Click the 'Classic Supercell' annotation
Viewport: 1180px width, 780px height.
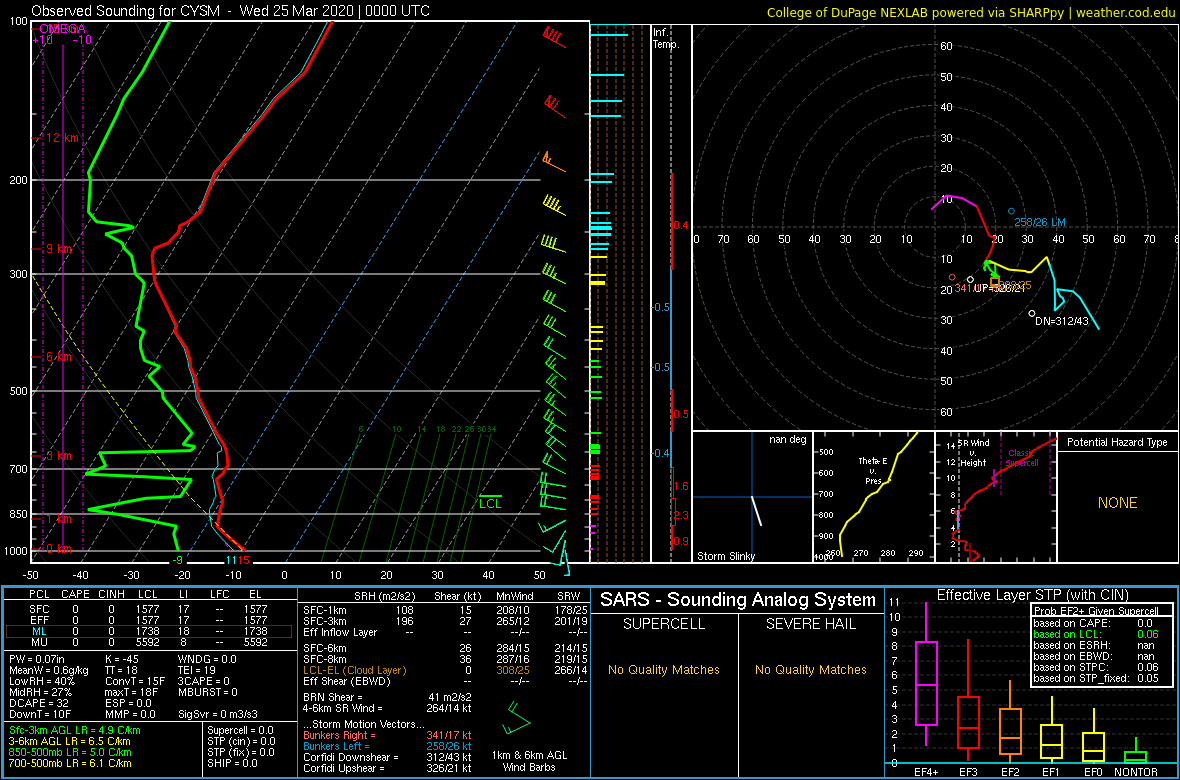[1020, 459]
